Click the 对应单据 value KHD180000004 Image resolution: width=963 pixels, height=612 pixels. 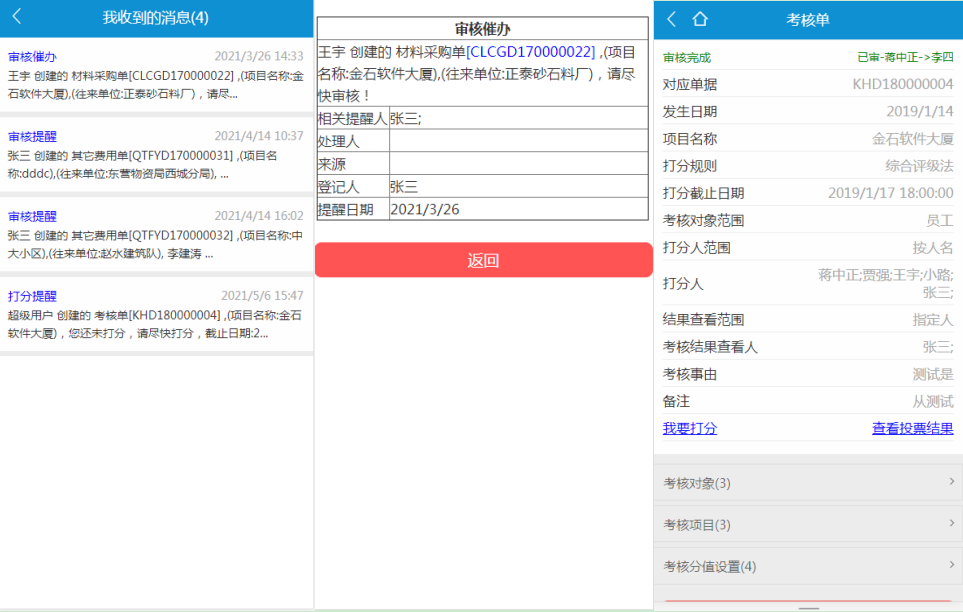[x=902, y=84]
